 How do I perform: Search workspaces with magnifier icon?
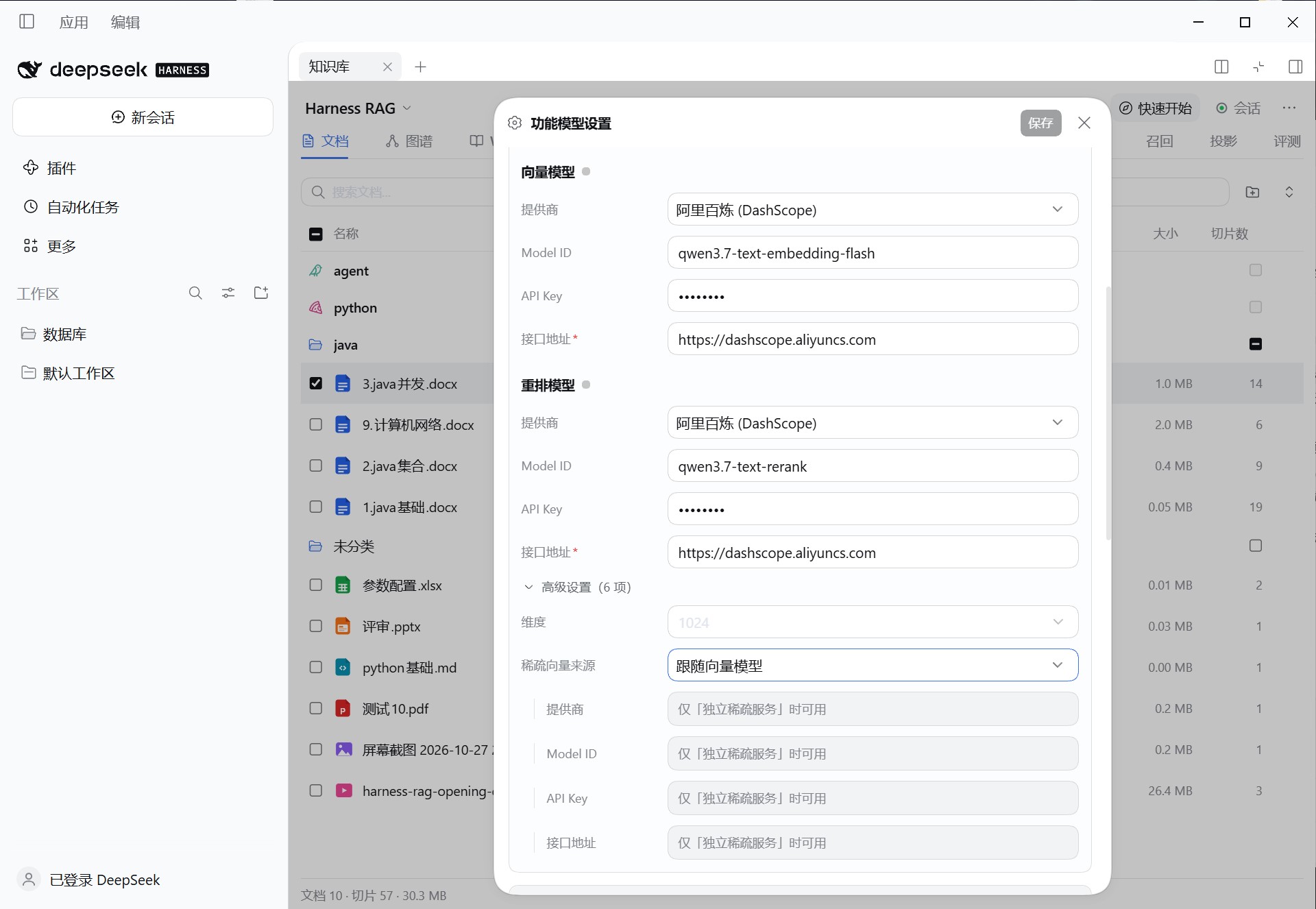tap(195, 293)
